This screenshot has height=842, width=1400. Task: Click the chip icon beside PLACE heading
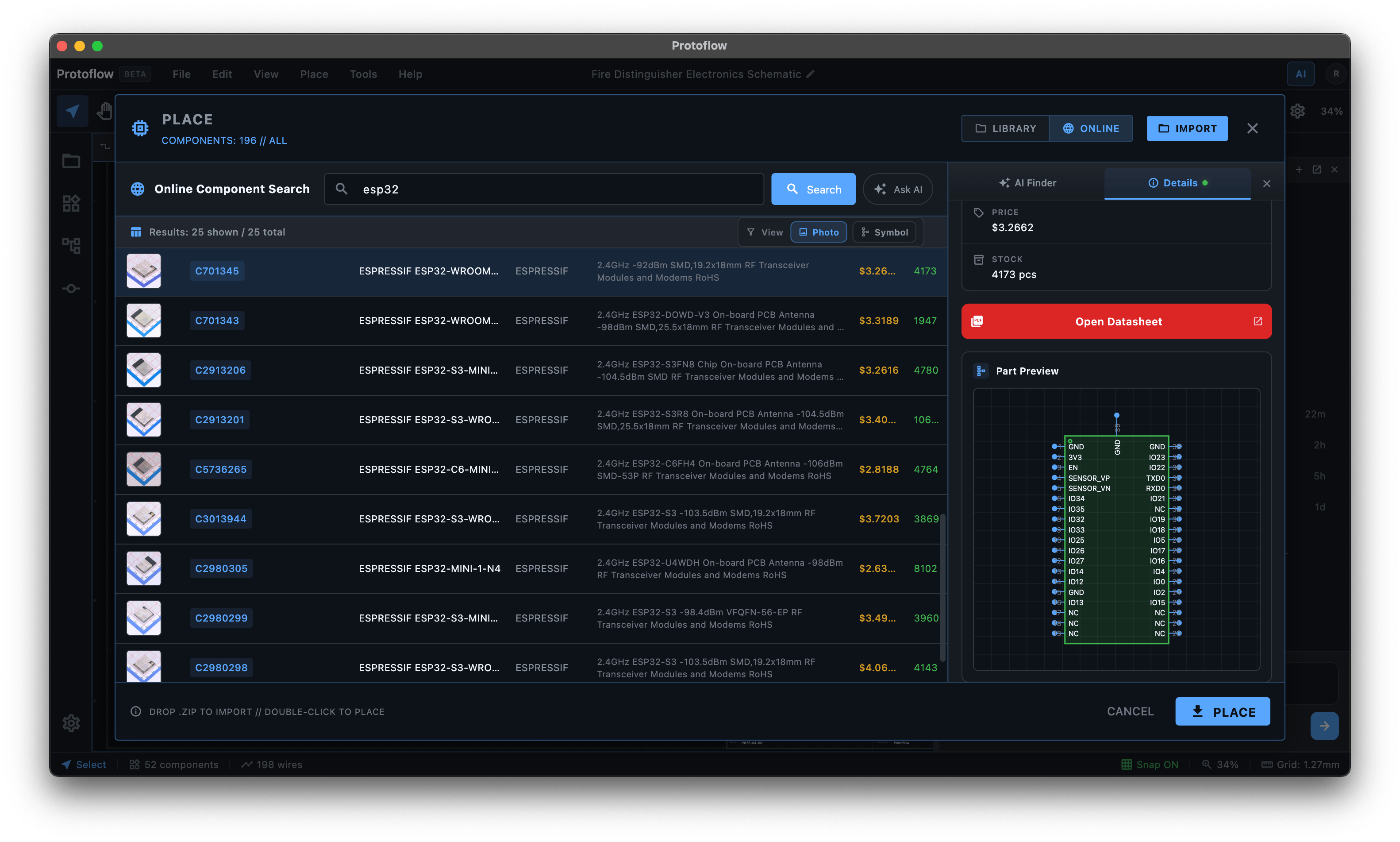(140, 128)
